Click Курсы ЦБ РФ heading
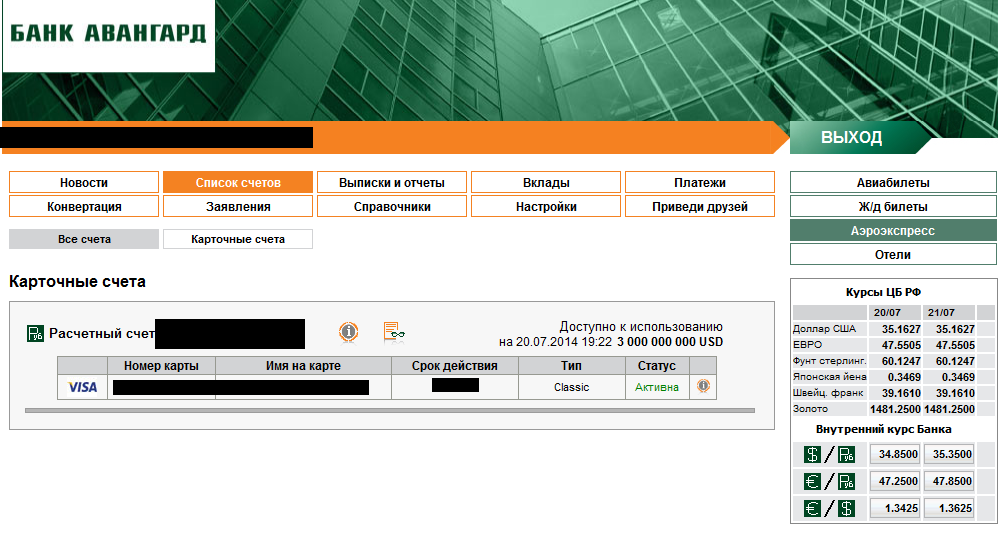 [x=883, y=292]
